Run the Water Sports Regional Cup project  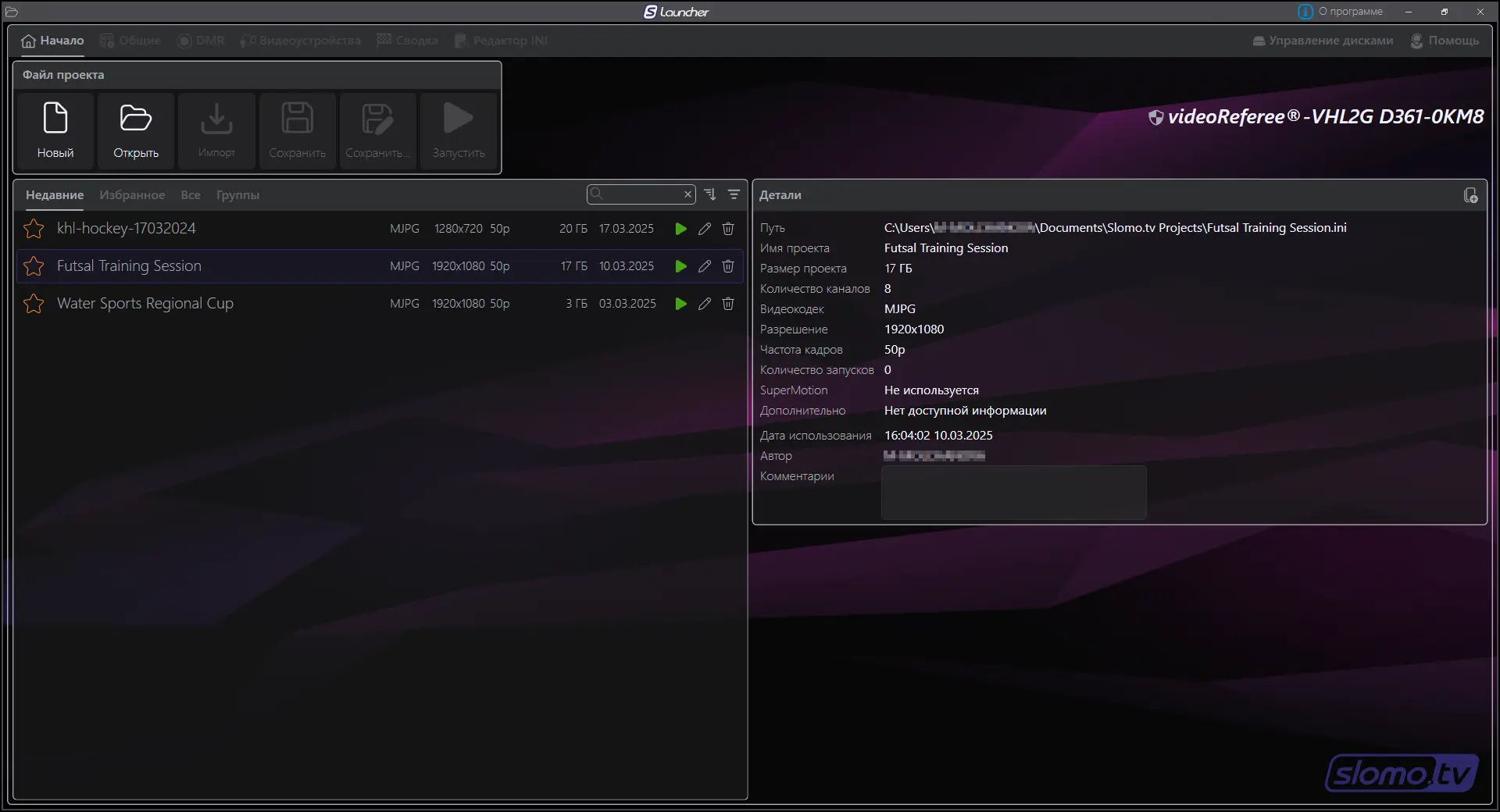point(681,304)
